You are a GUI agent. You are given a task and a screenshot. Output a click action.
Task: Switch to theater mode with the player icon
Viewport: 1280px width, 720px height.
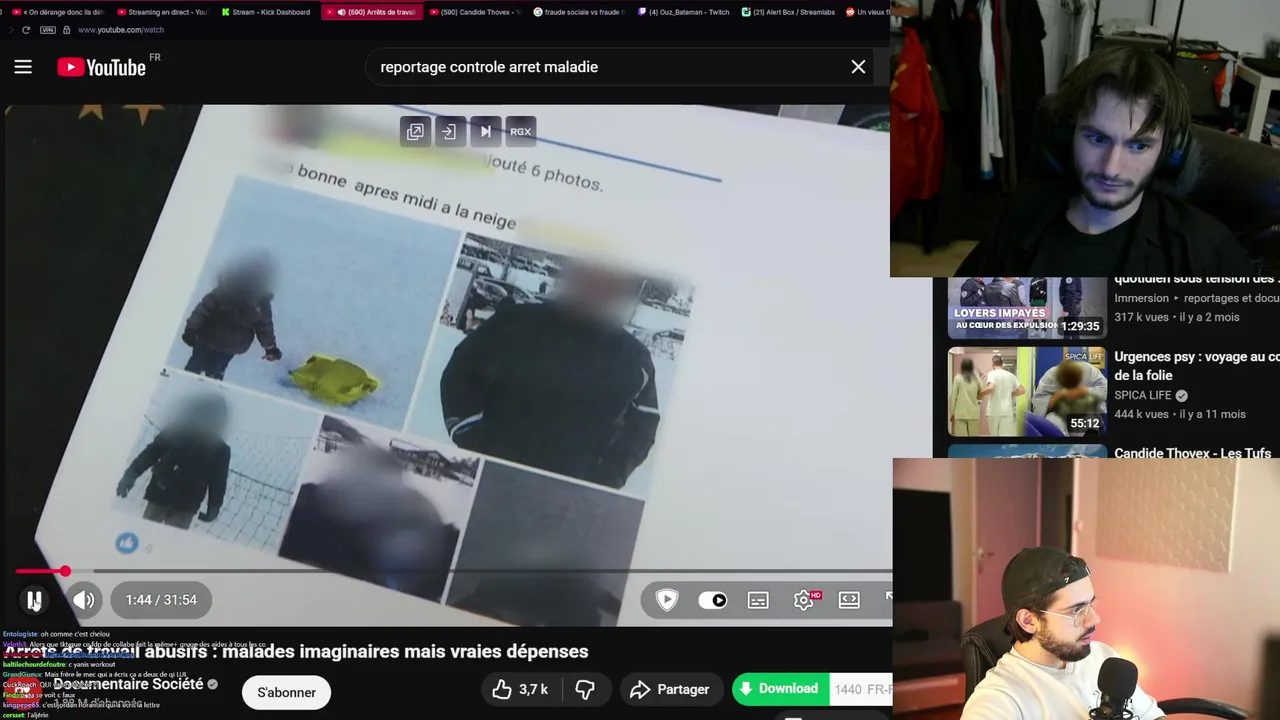[x=849, y=600]
